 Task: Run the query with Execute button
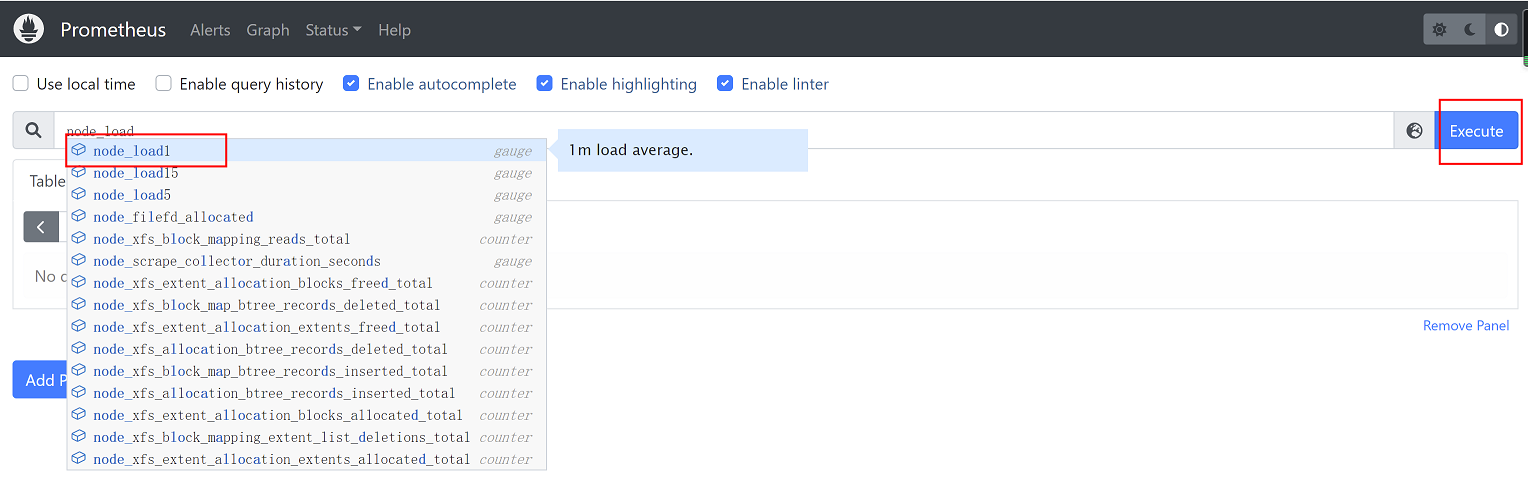coord(1476,131)
